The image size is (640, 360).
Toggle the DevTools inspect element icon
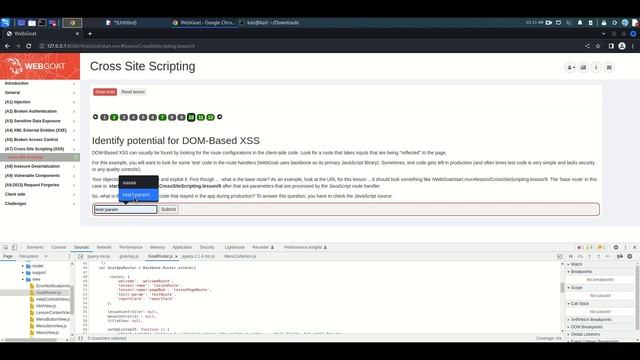(6, 247)
